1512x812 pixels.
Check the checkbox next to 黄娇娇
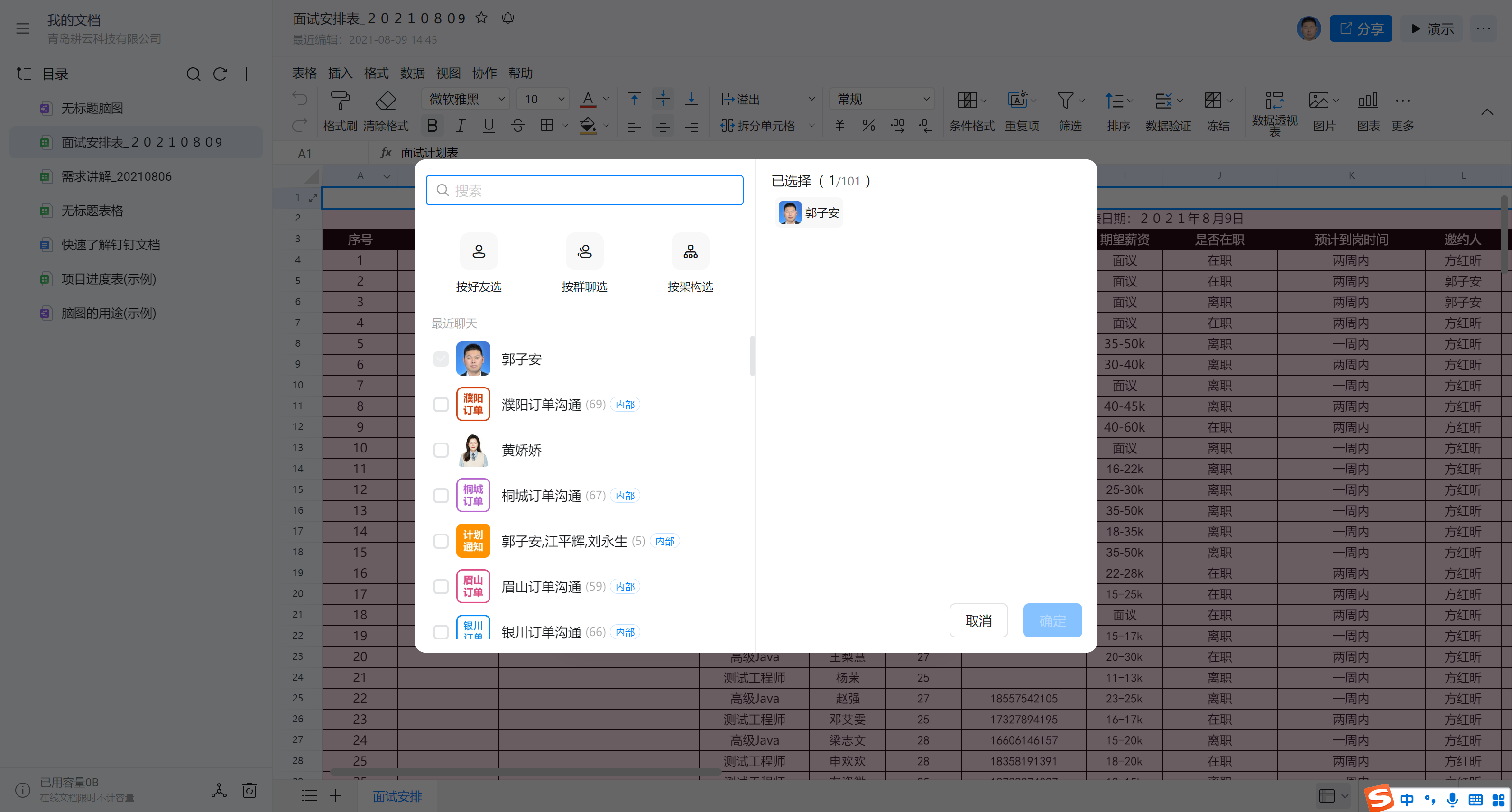tap(440, 449)
